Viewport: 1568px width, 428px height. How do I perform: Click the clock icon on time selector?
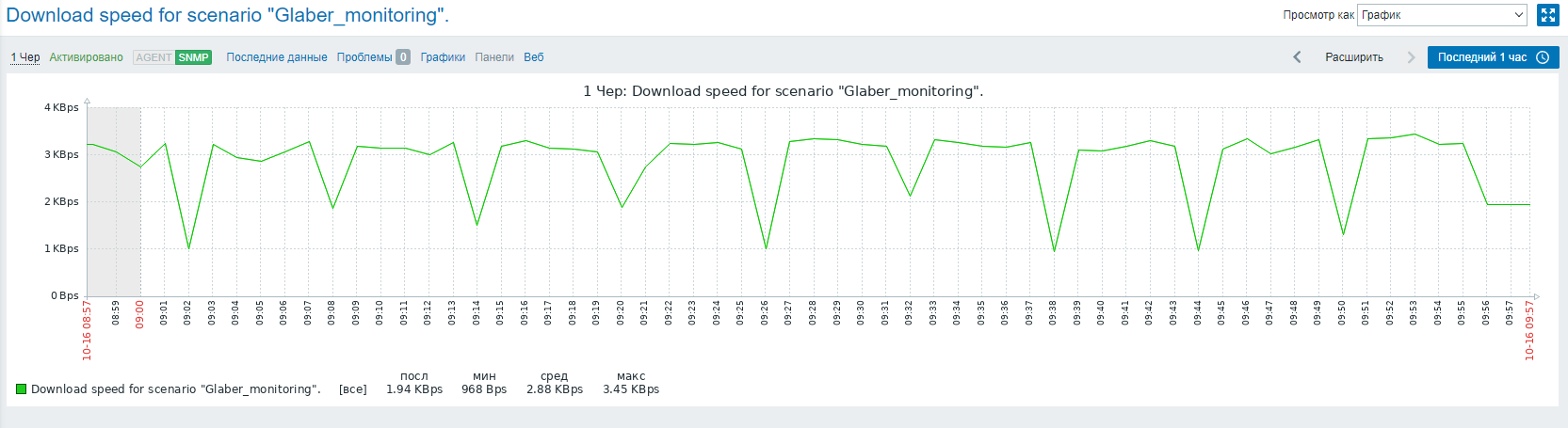pyautogui.click(x=1543, y=57)
